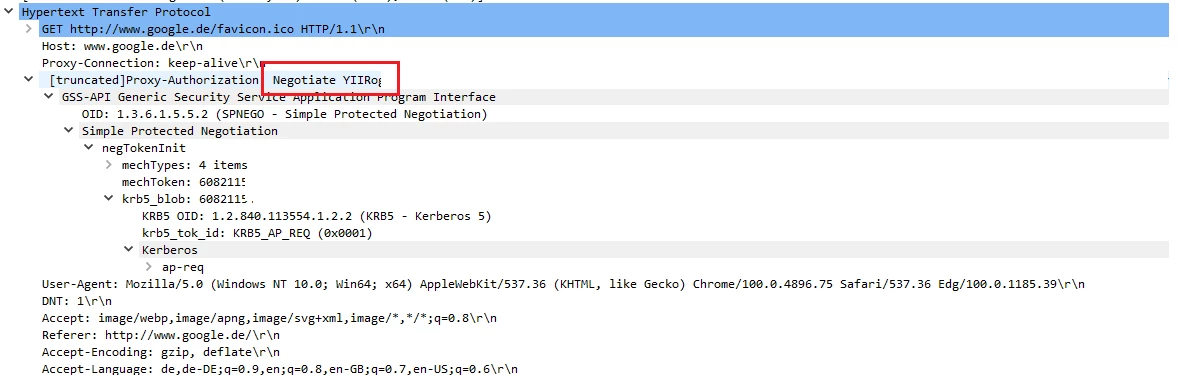Viewport: 1178px width, 375px height.
Task: Select the mechTypes: 4 items row
Action: 184,165
